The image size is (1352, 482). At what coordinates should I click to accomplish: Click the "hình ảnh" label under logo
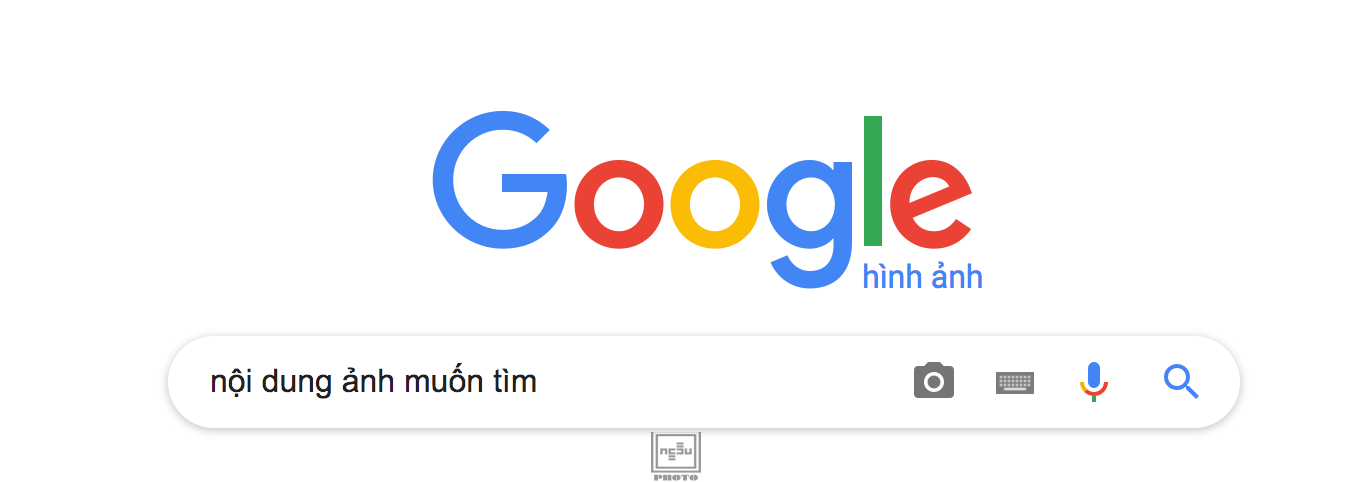[x=922, y=277]
